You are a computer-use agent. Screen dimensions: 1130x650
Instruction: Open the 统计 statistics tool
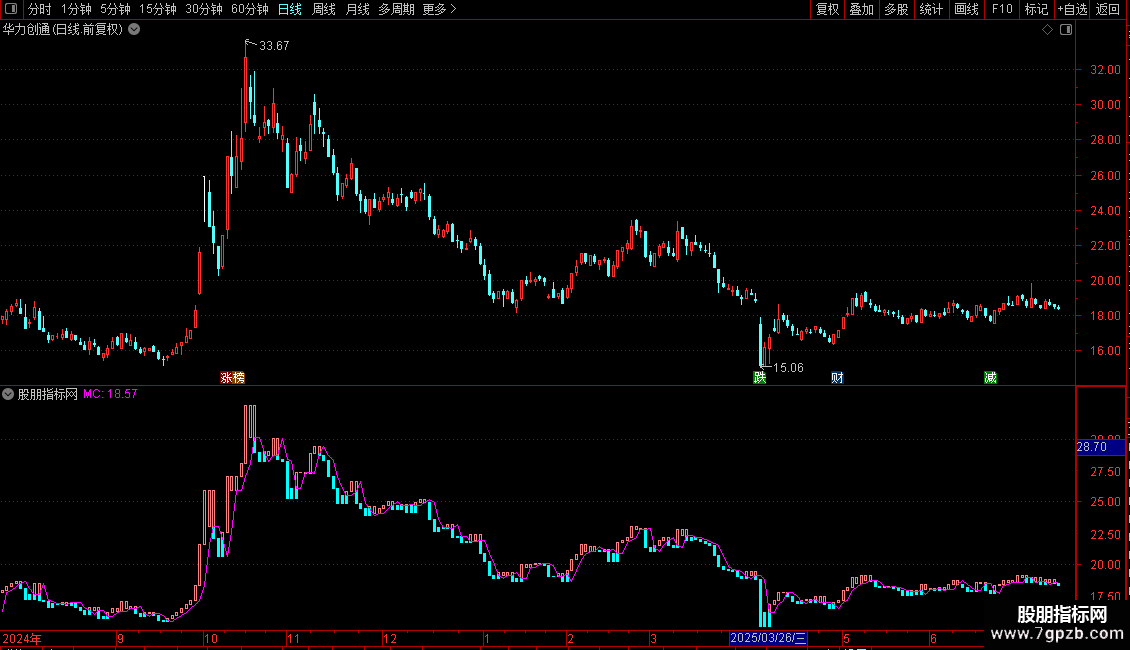pyautogui.click(x=931, y=9)
